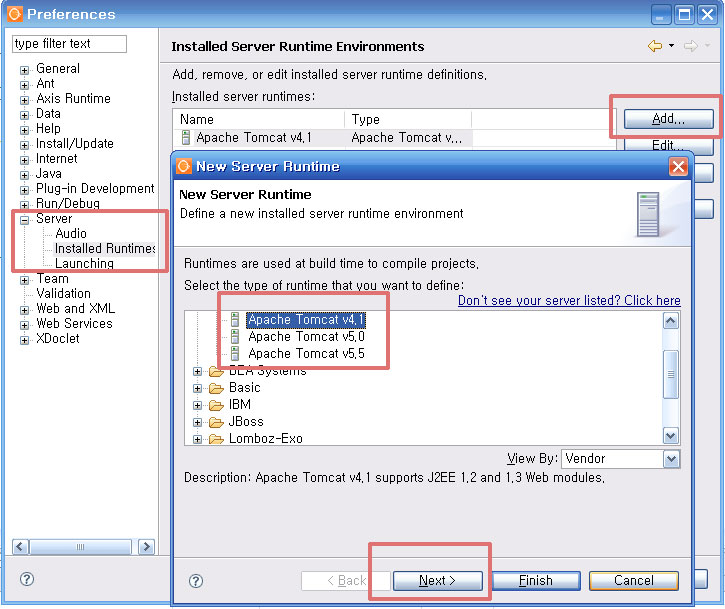The width and height of the screenshot is (725, 609).
Task: Click the back navigation arrow icon in Preferences
Action: coord(655,46)
